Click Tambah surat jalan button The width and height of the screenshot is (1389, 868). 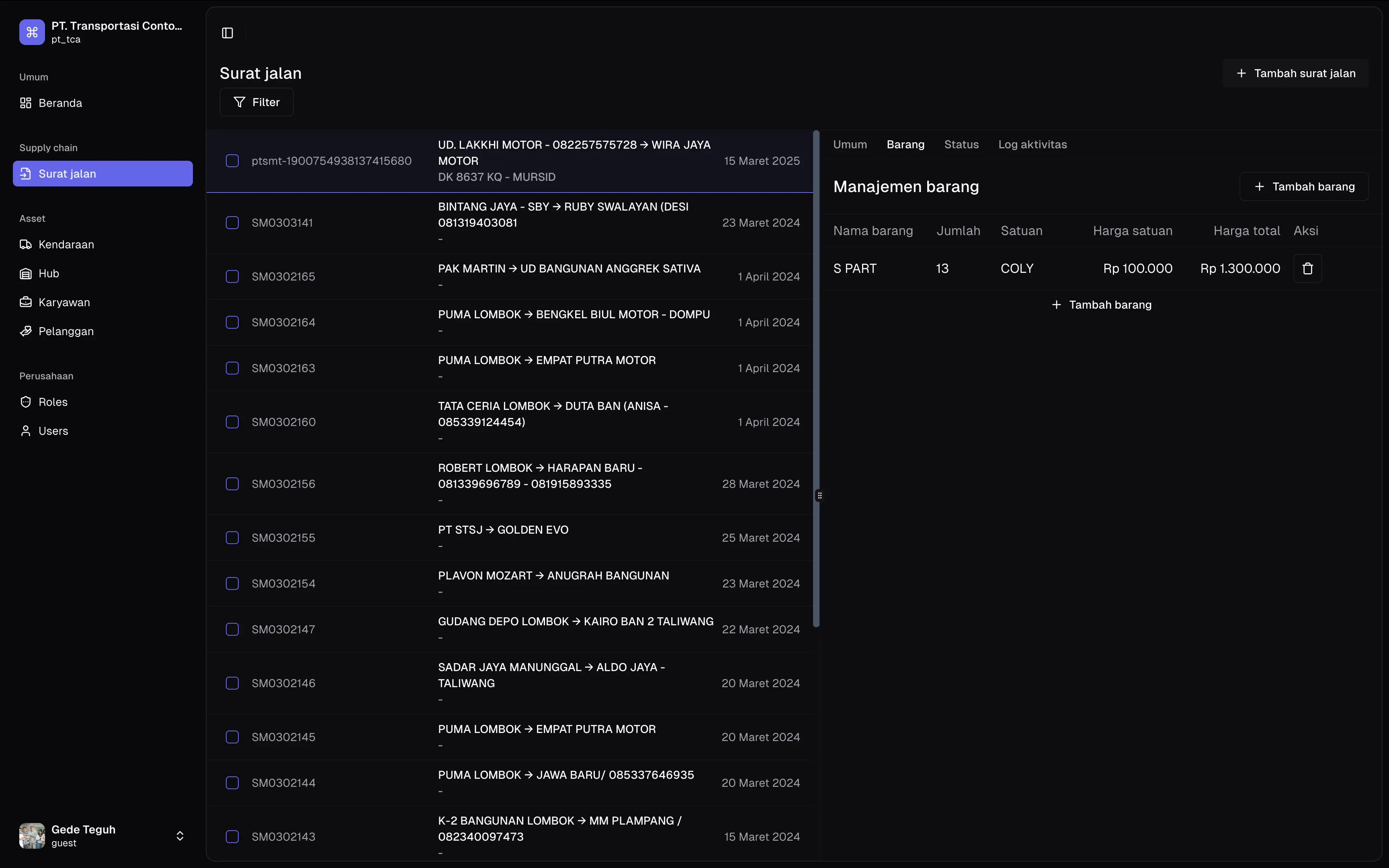tap(1295, 74)
